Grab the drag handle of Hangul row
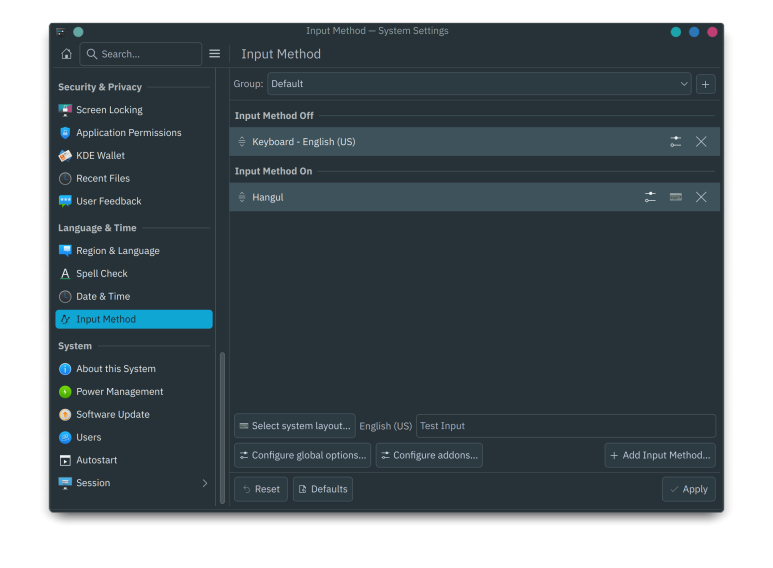This screenshot has width=773, height=568. tap(242, 197)
